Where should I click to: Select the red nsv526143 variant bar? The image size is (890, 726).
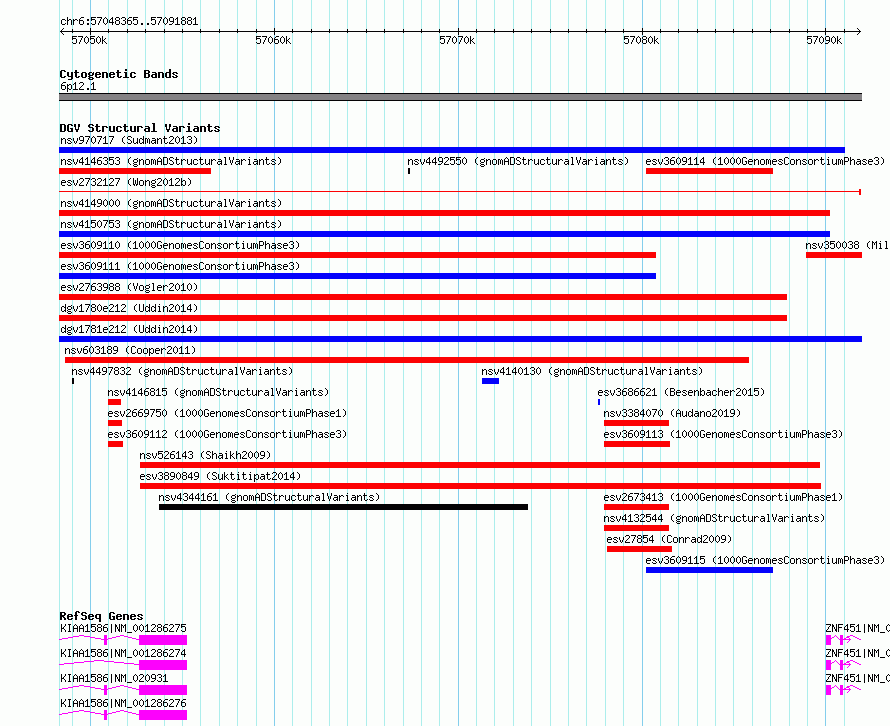coord(480,465)
